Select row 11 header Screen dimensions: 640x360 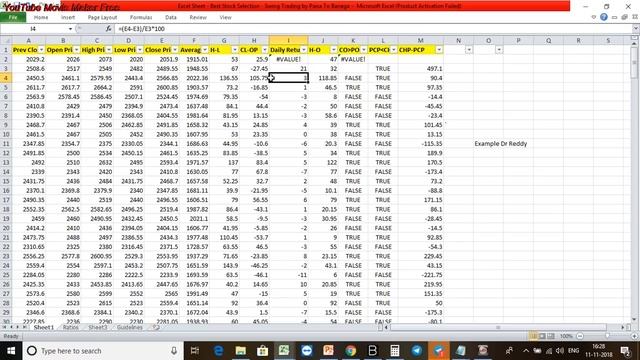pyautogui.click(x=6, y=144)
